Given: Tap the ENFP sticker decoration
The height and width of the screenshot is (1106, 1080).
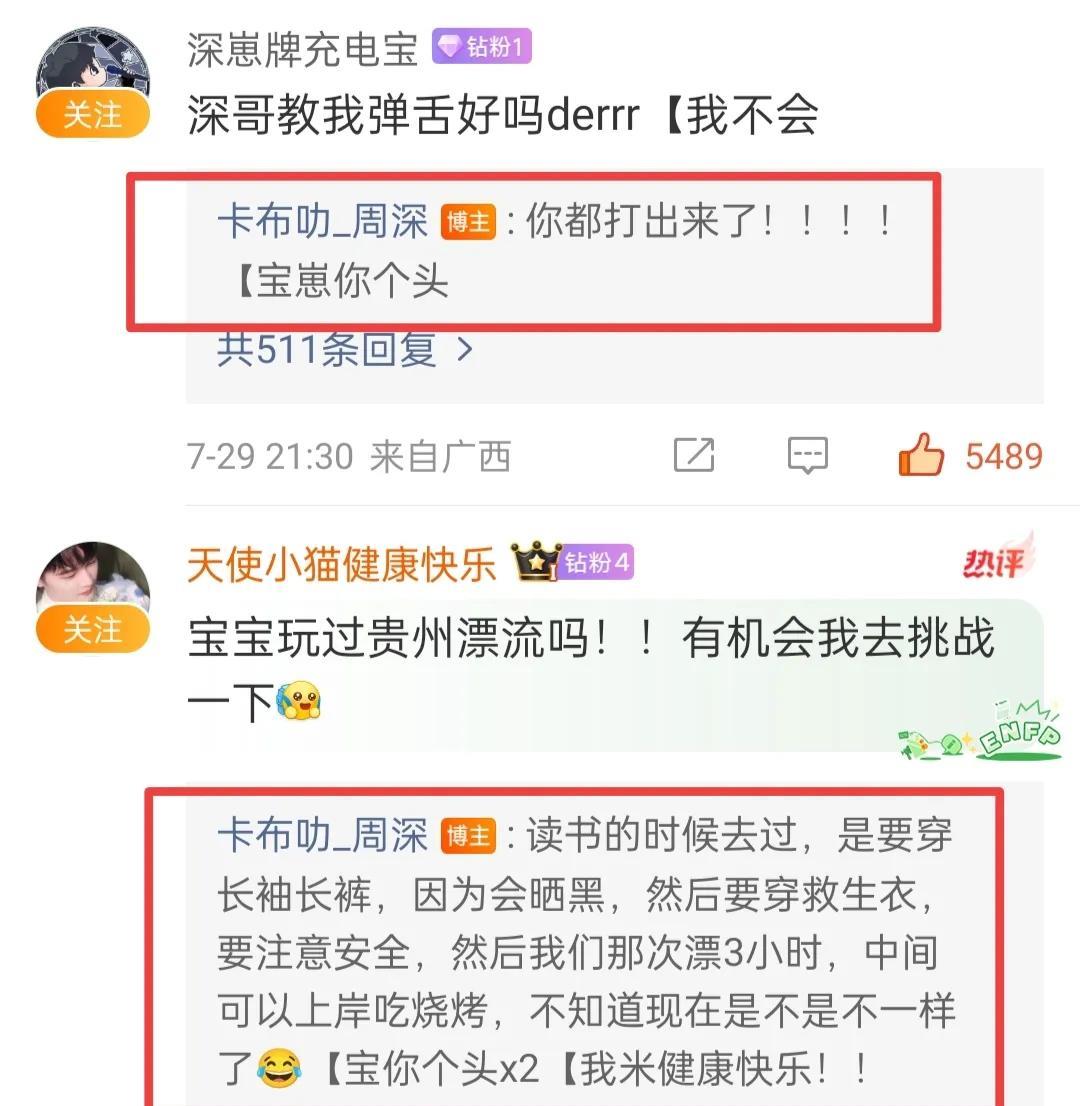Looking at the screenshot, I should 981,731.
